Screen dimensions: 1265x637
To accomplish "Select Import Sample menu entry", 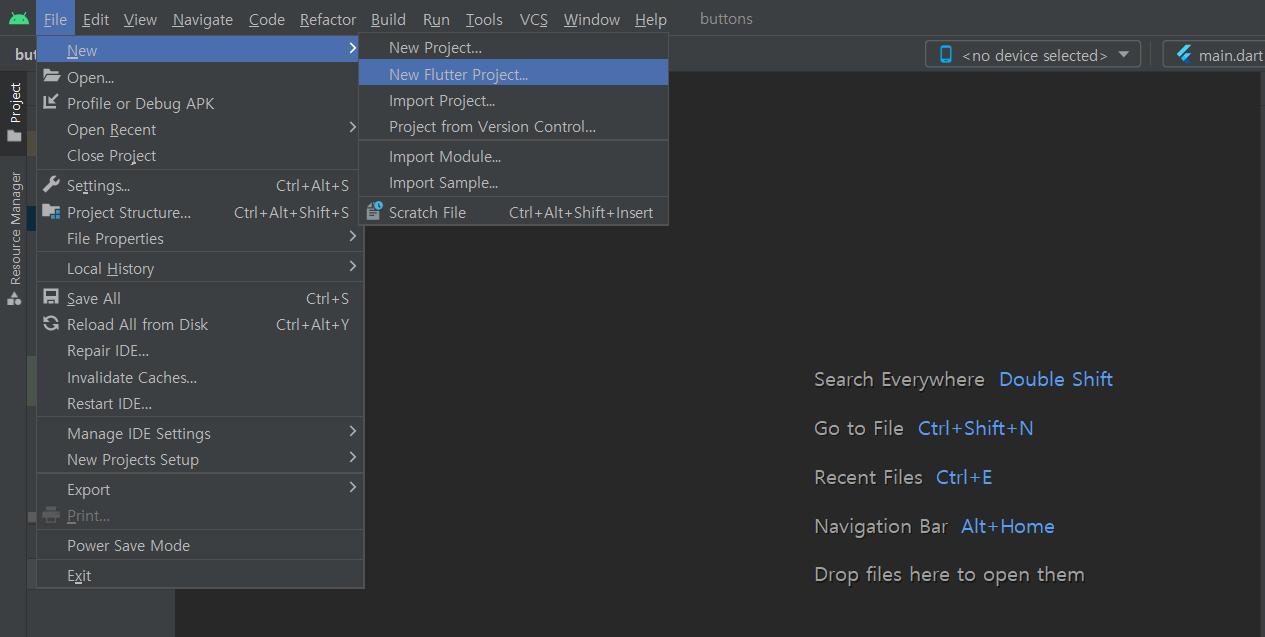I will (x=514, y=182).
